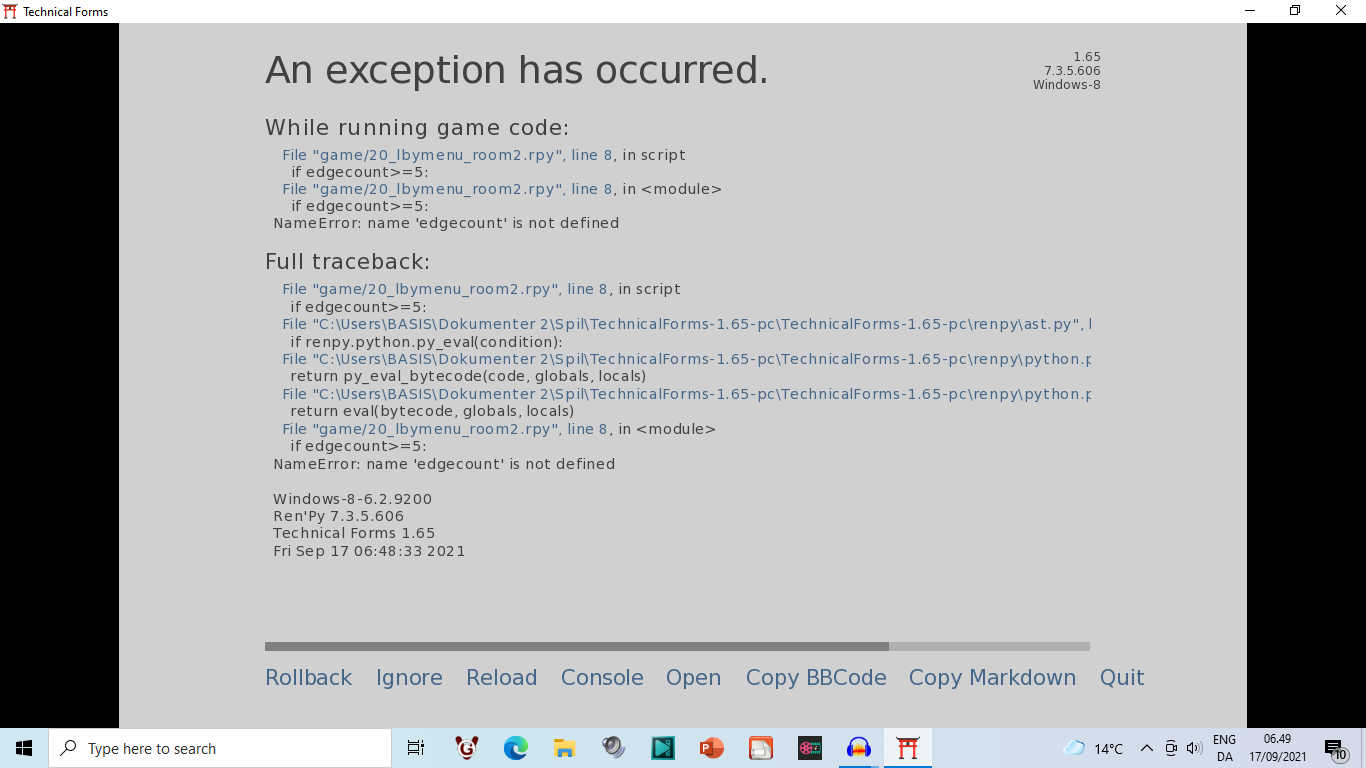The image size is (1366, 768).
Task: Open the red G app on taskbar
Action: click(x=466, y=748)
